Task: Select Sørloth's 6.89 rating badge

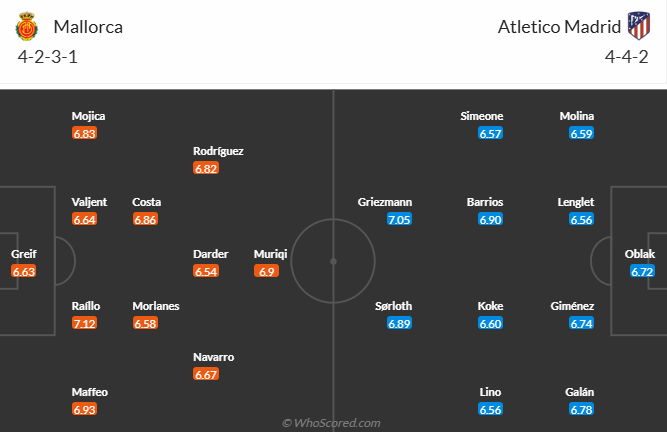Action: [399, 323]
